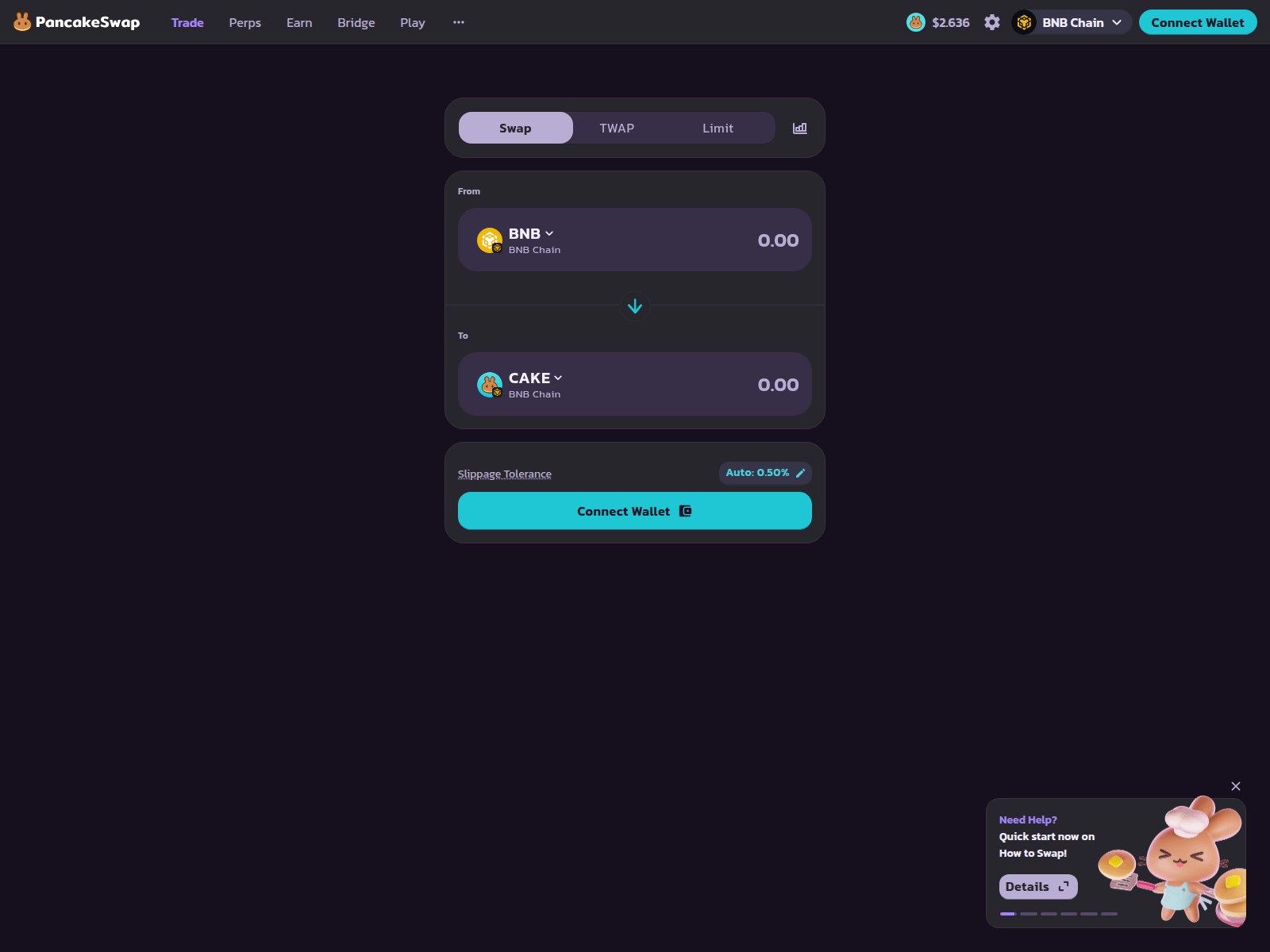
Task: Click the CAKE token icon
Action: pyautogui.click(x=490, y=384)
